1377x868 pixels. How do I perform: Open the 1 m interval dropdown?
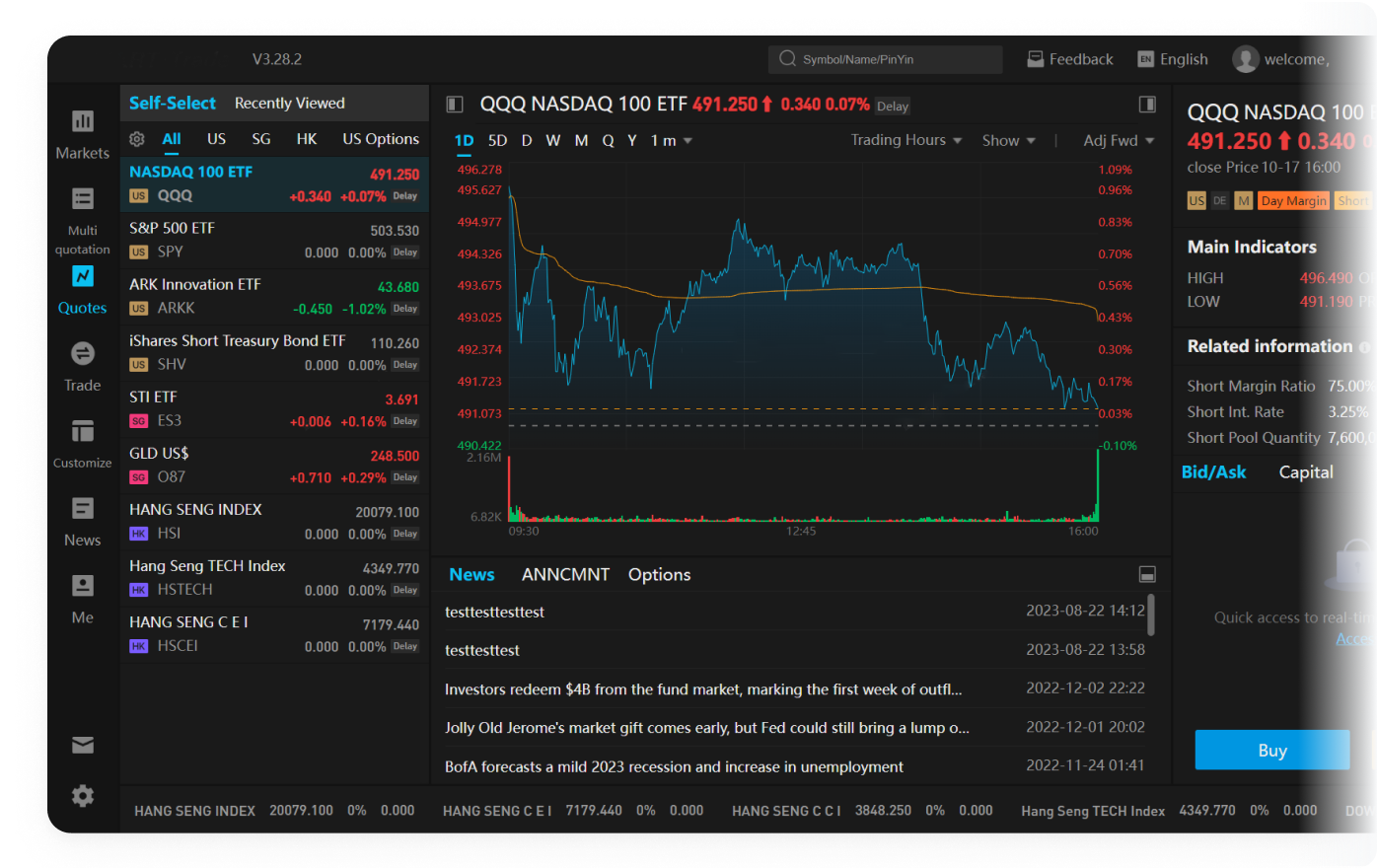point(672,140)
